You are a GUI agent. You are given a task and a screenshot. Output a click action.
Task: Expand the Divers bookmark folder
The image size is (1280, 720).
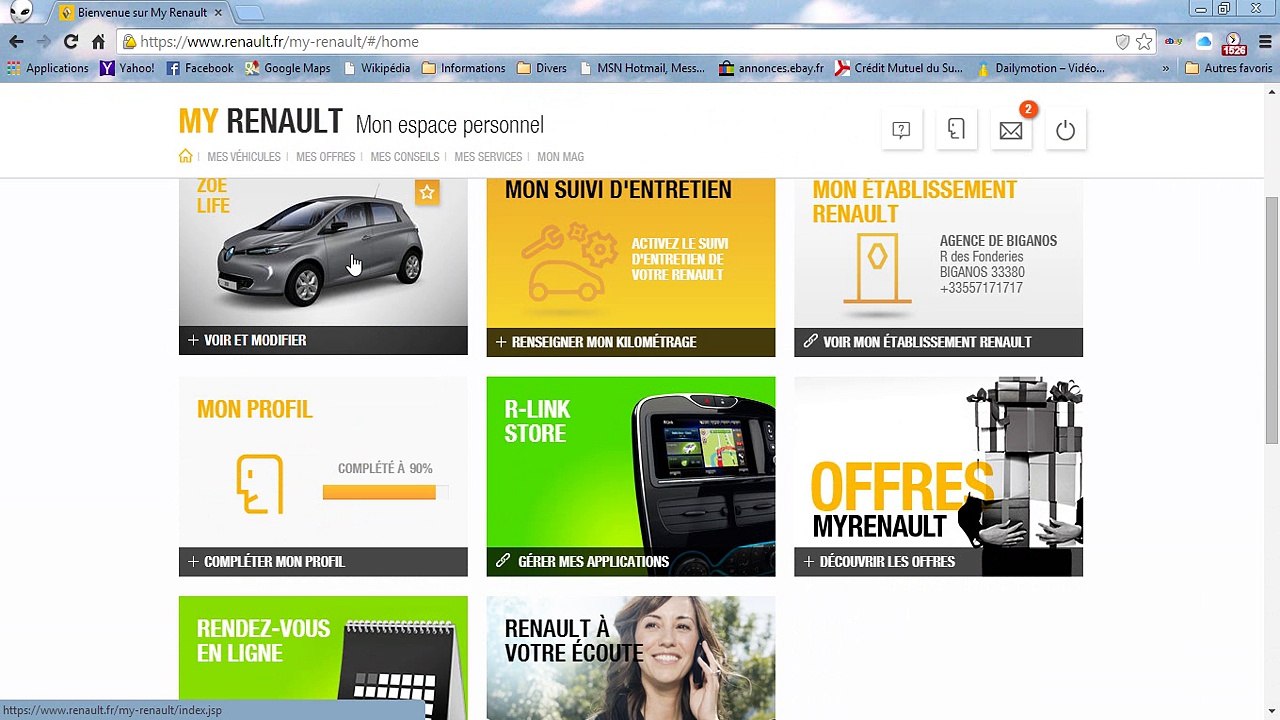(542, 68)
